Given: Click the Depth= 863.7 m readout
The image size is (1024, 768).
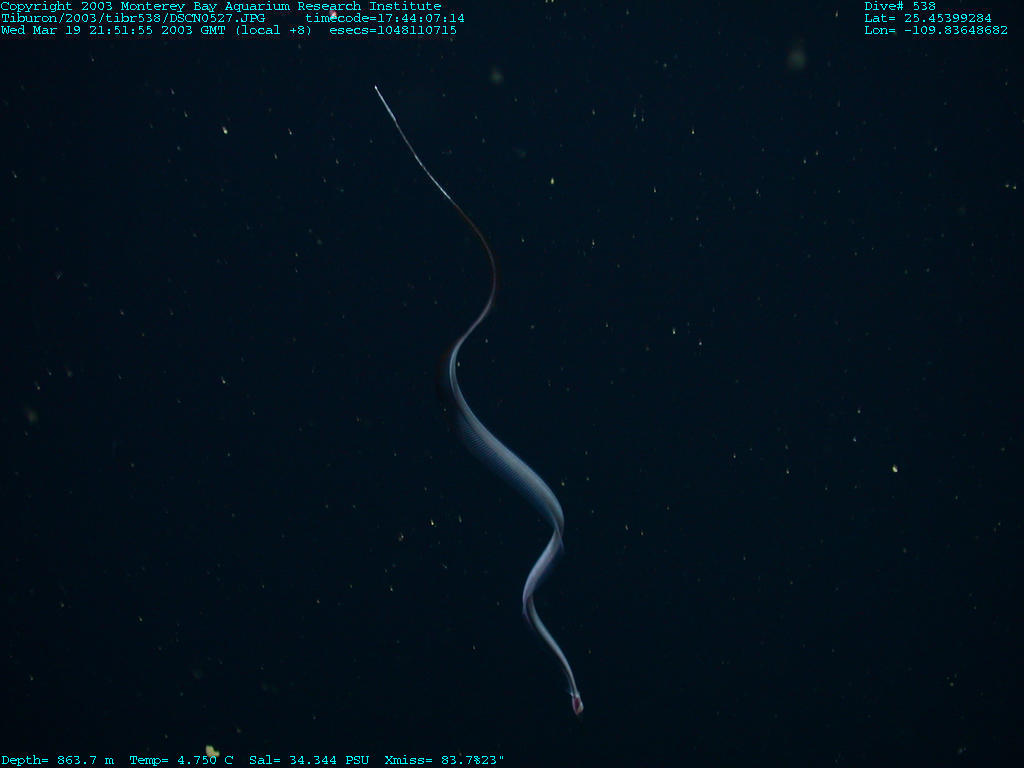Looking at the screenshot, I should point(57,761).
